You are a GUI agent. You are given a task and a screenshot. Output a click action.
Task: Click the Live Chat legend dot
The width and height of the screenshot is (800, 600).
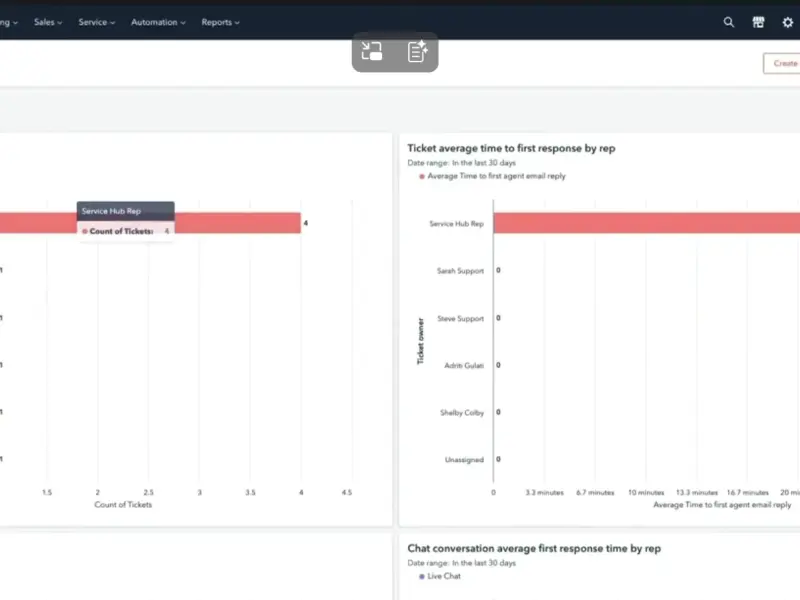421,576
